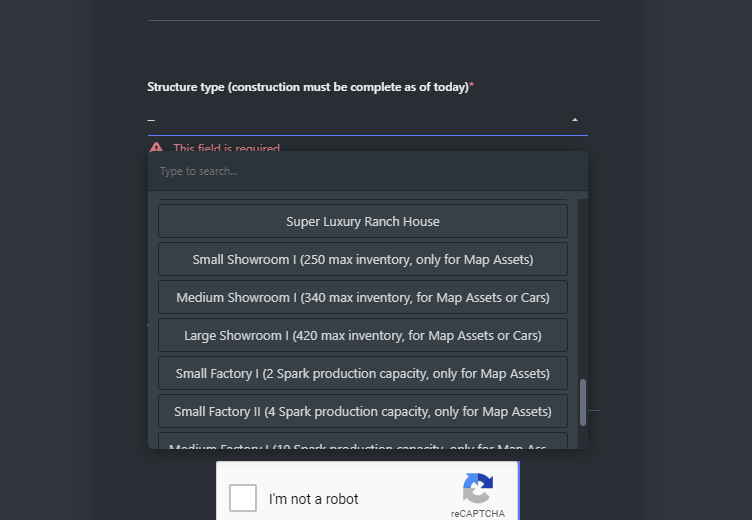Click the scrollbar track above the thumb
Viewport: 752px width, 520px height.
(583, 289)
